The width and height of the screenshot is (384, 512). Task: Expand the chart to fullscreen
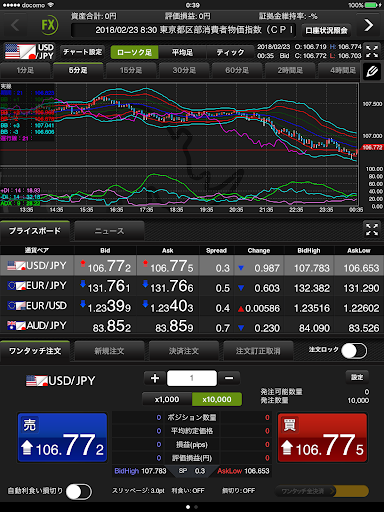click(x=372, y=51)
